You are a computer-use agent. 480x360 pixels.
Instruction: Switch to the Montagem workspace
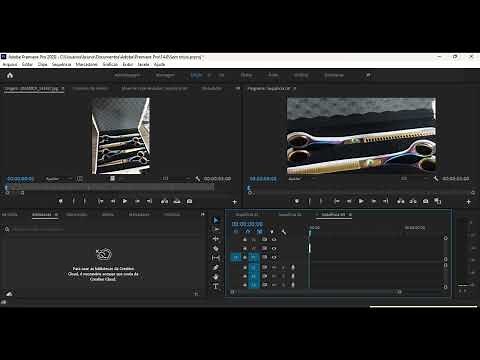(x=165, y=75)
